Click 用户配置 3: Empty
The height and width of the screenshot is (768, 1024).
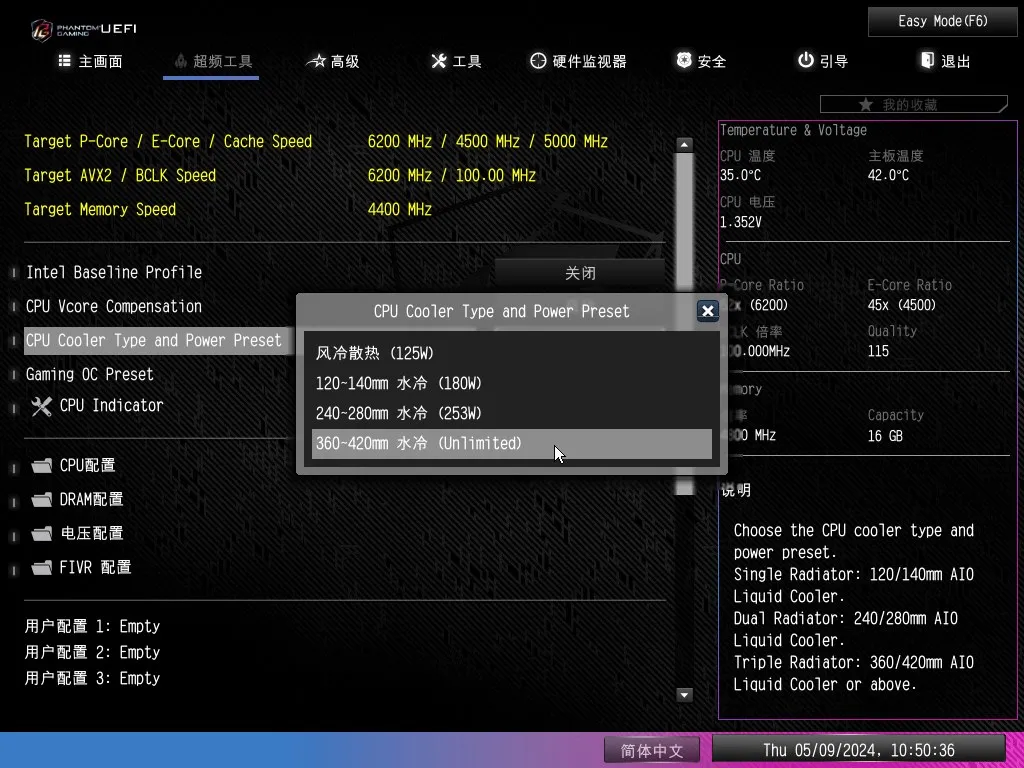coord(92,679)
